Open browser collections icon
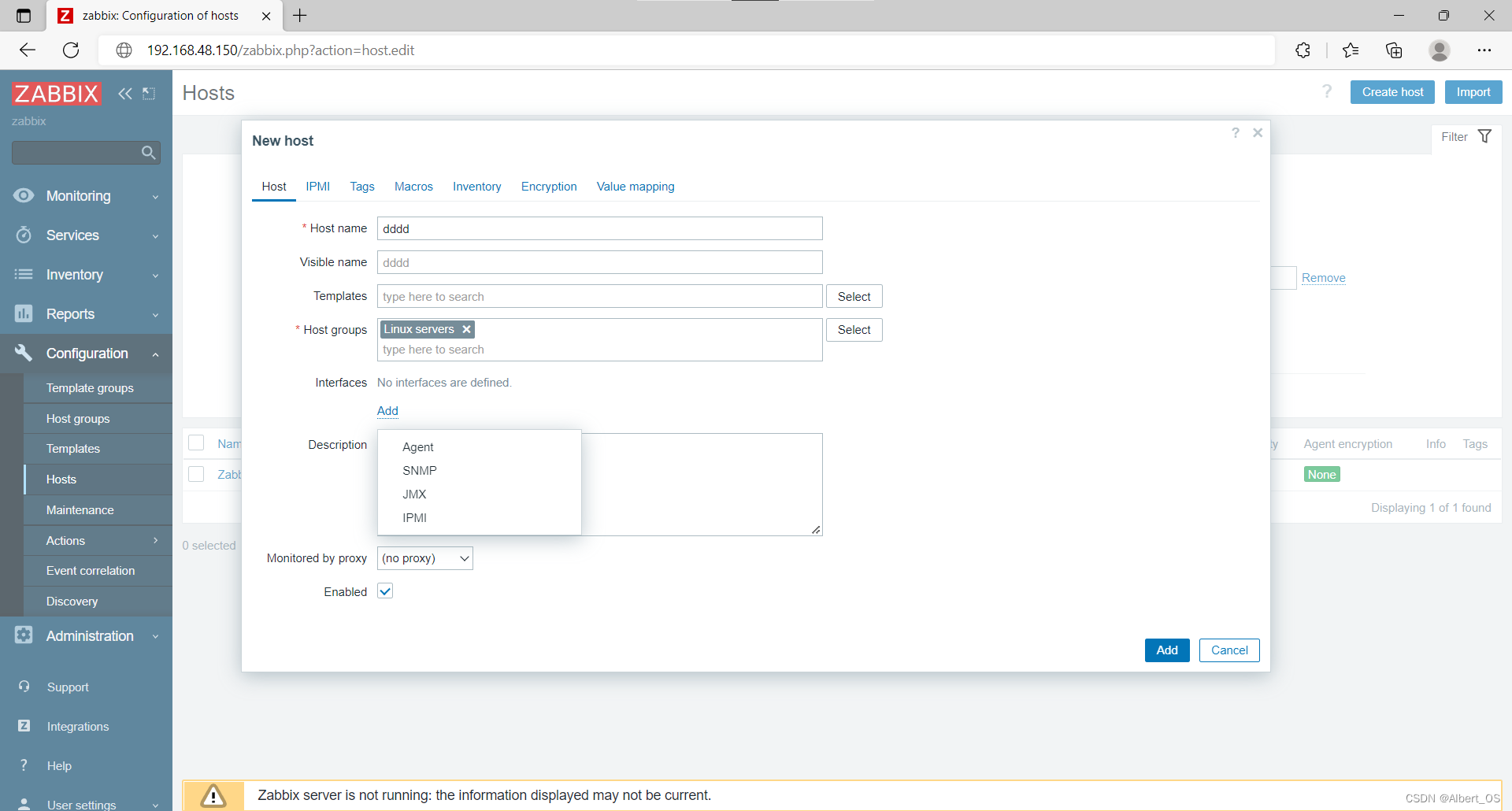Screen dimensions: 1512x811 tap(1394, 50)
